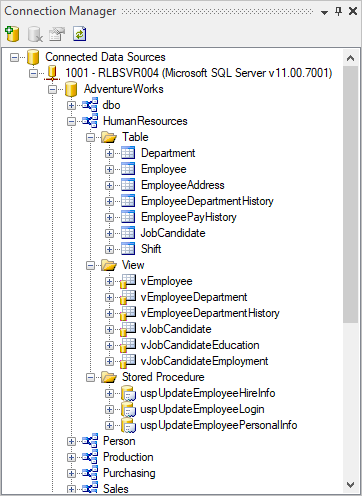Expand the EmployeePayHistory table node
The height and width of the screenshot is (496, 362).
click(109, 217)
